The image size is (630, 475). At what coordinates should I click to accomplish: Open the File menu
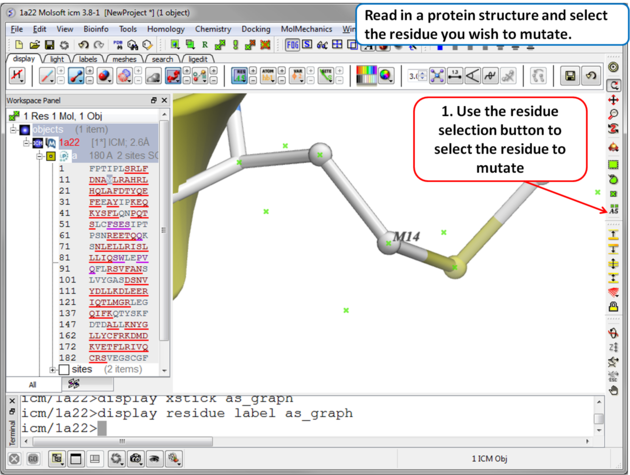(x=16, y=29)
